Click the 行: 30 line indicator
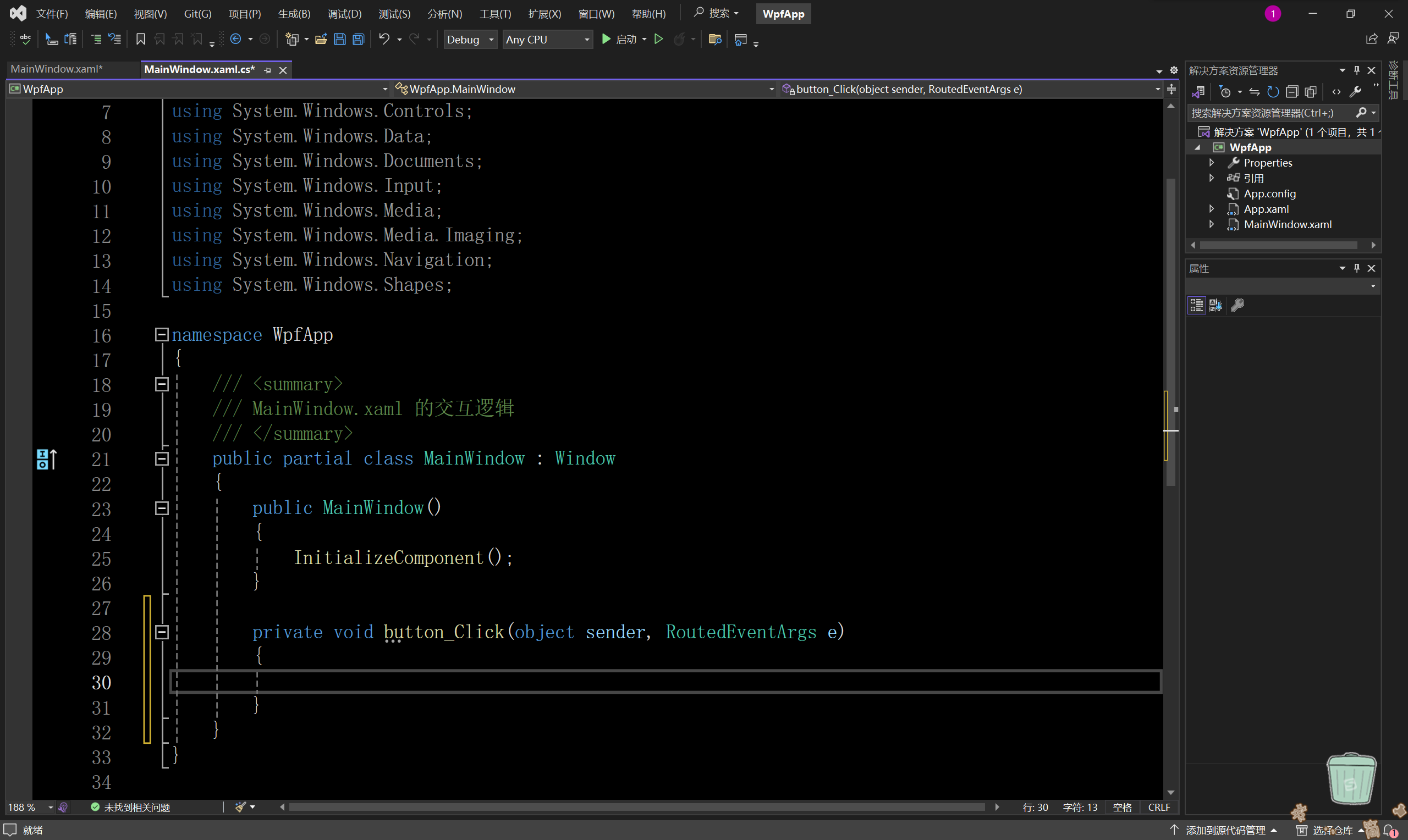The width and height of the screenshot is (1408, 840). coord(1035,807)
